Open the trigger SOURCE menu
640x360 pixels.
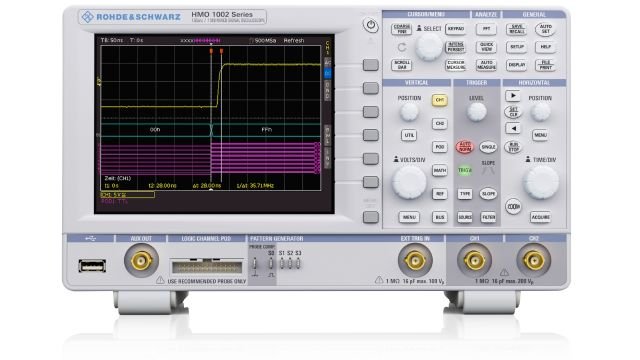(x=464, y=218)
